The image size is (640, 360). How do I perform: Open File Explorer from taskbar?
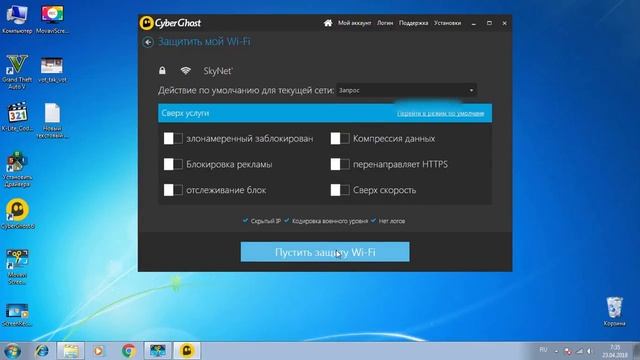click(x=71, y=351)
